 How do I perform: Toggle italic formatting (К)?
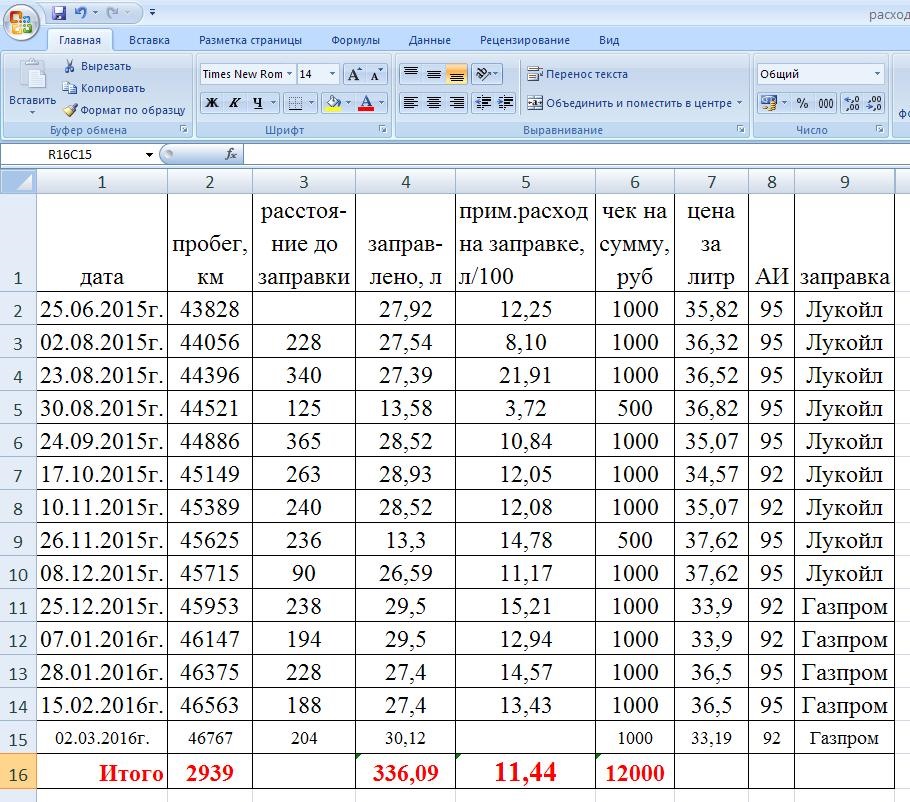pyautogui.click(x=235, y=103)
